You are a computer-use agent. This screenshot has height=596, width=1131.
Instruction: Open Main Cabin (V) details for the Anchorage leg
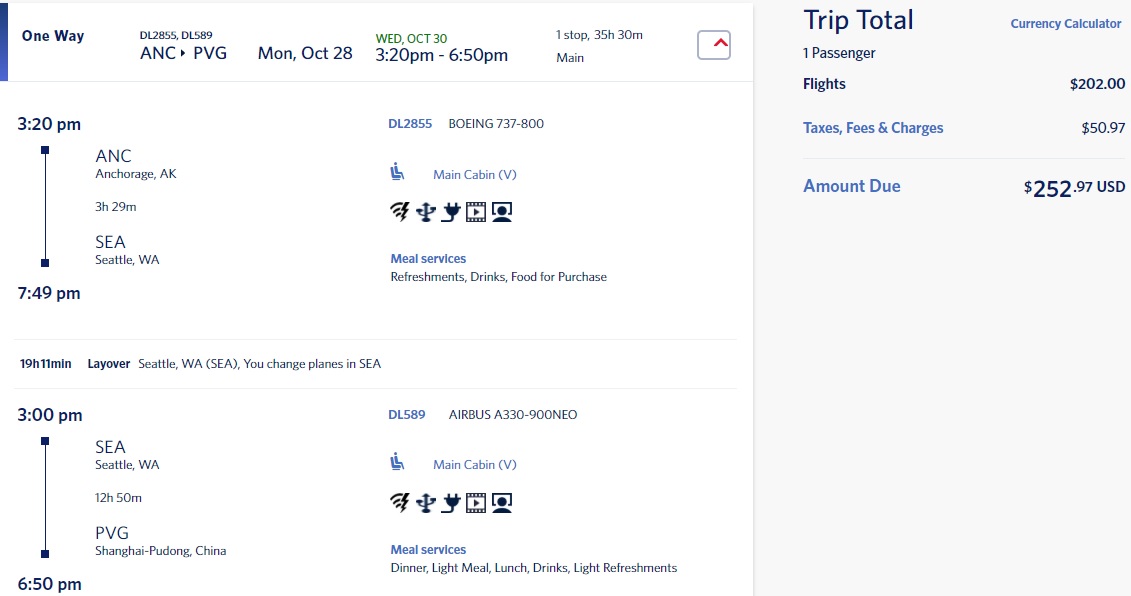[475, 175]
